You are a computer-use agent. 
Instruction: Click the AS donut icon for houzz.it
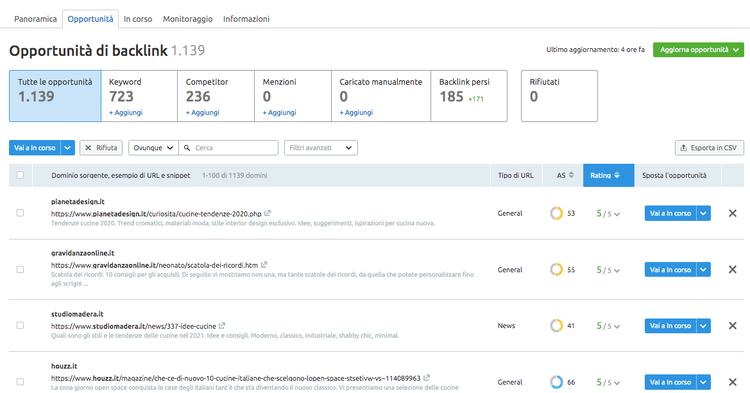tap(556, 382)
